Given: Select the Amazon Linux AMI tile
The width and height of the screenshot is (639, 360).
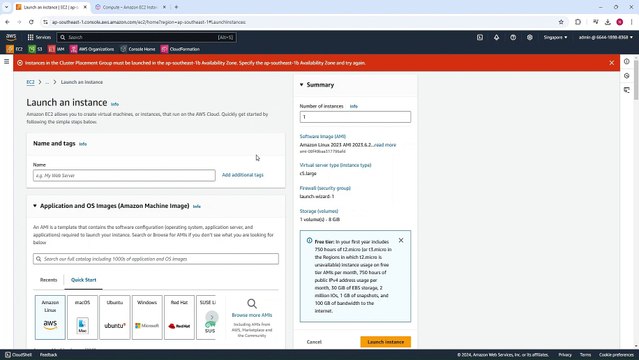Looking at the screenshot, I should tap(50, 317).
